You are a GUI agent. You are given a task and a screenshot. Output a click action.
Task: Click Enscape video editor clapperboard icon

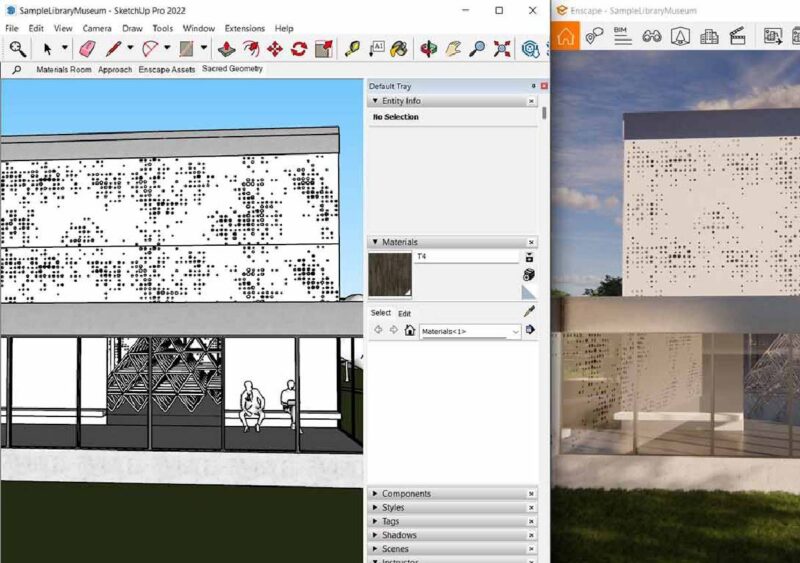(x=738, y=36)
